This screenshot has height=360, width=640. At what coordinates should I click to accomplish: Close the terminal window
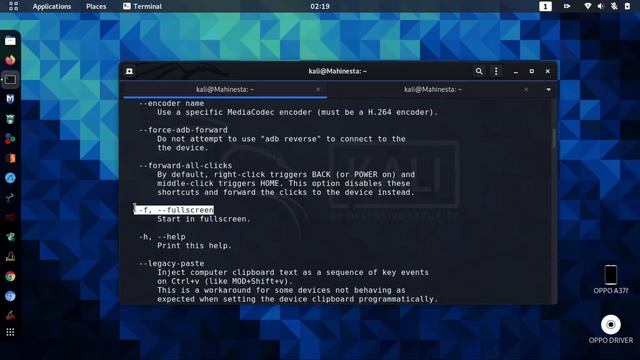point(547,71)
